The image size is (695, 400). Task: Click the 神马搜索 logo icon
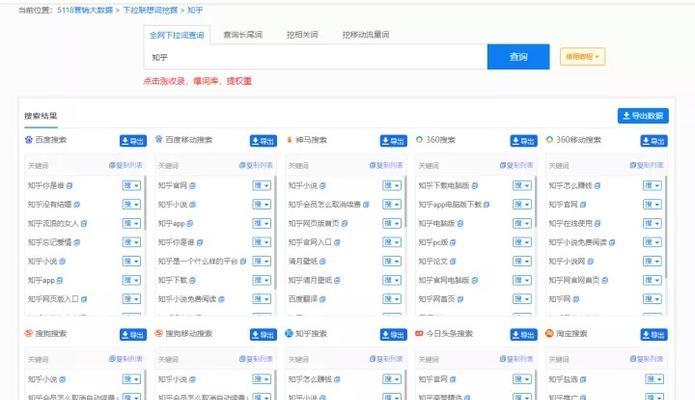point(289,140)
